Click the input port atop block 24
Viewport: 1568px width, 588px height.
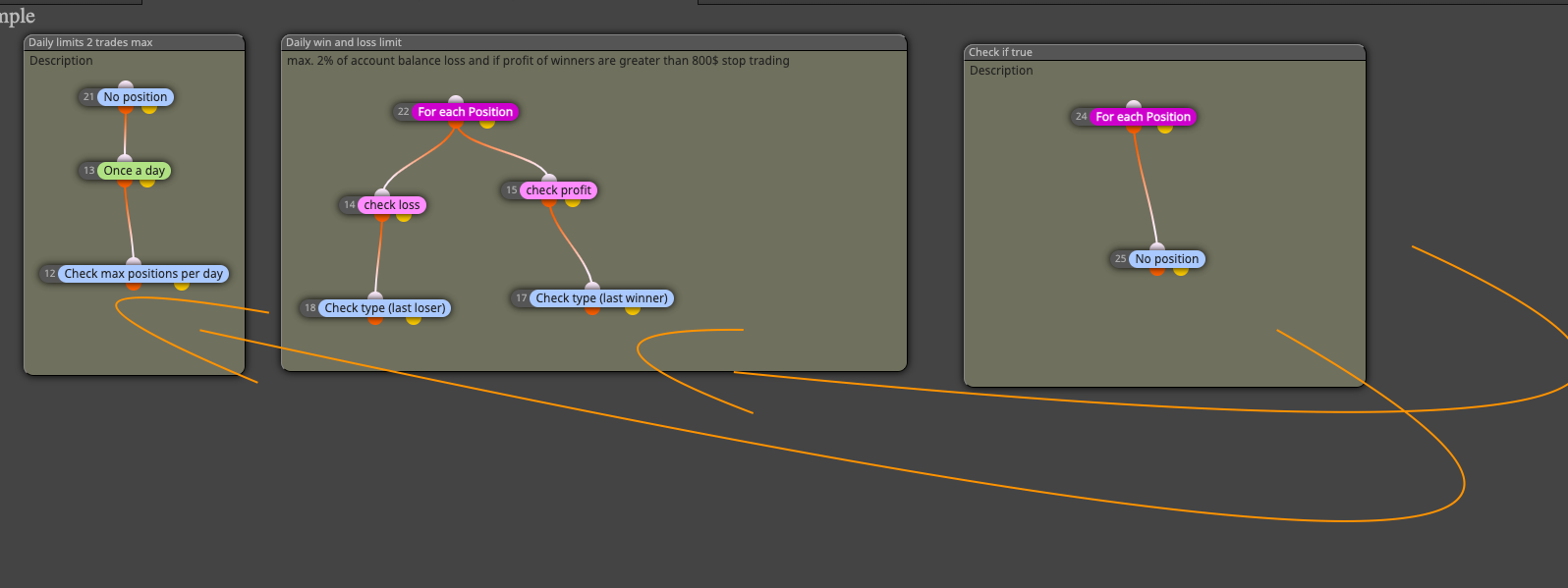coord(1134,105)
